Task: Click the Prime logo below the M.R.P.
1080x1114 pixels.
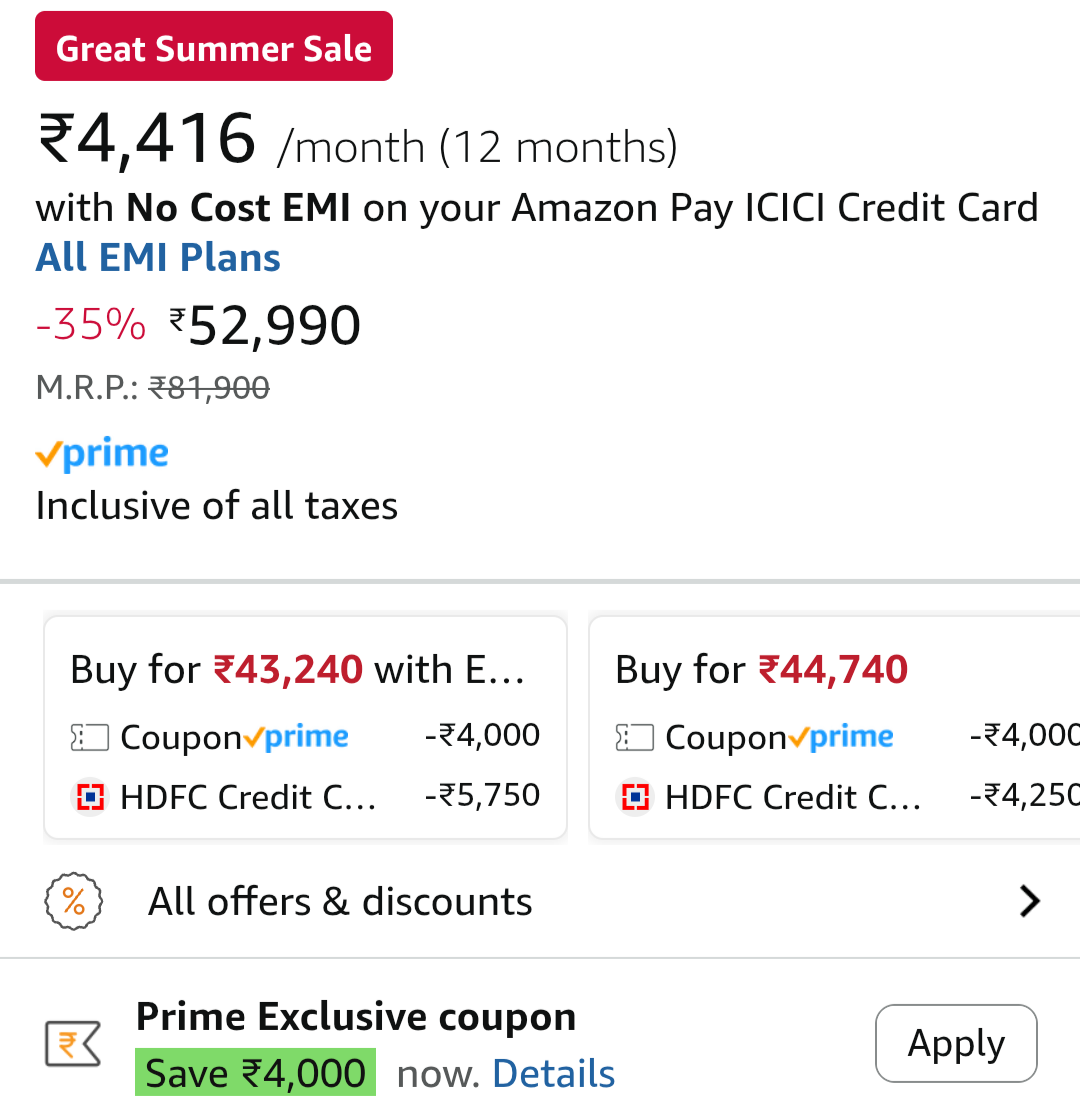Action: [x=102, y=455]
